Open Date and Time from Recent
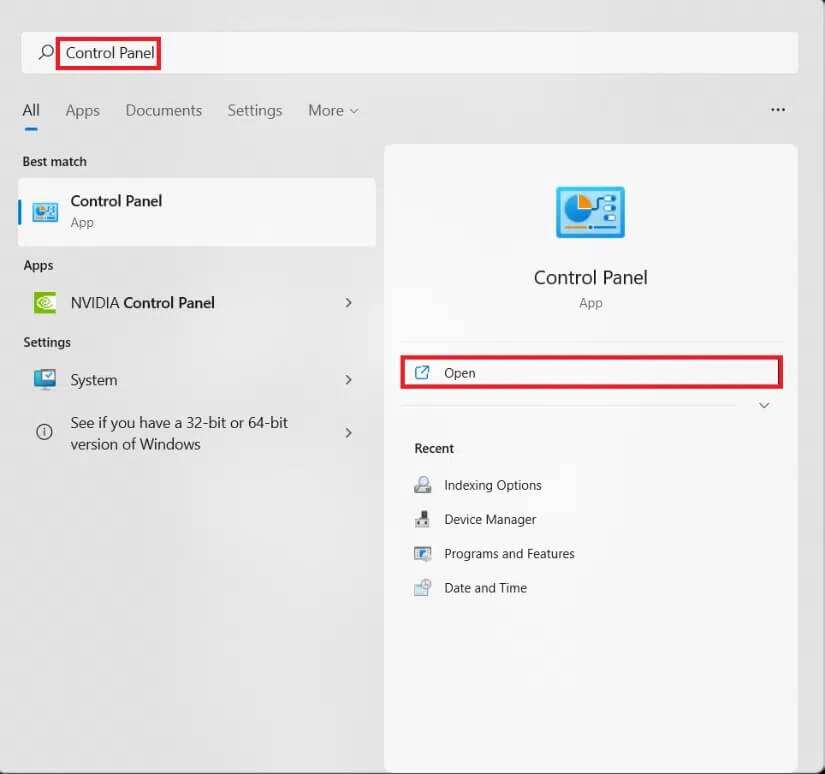The image size is (825, 774). click(x=485, y=588)
